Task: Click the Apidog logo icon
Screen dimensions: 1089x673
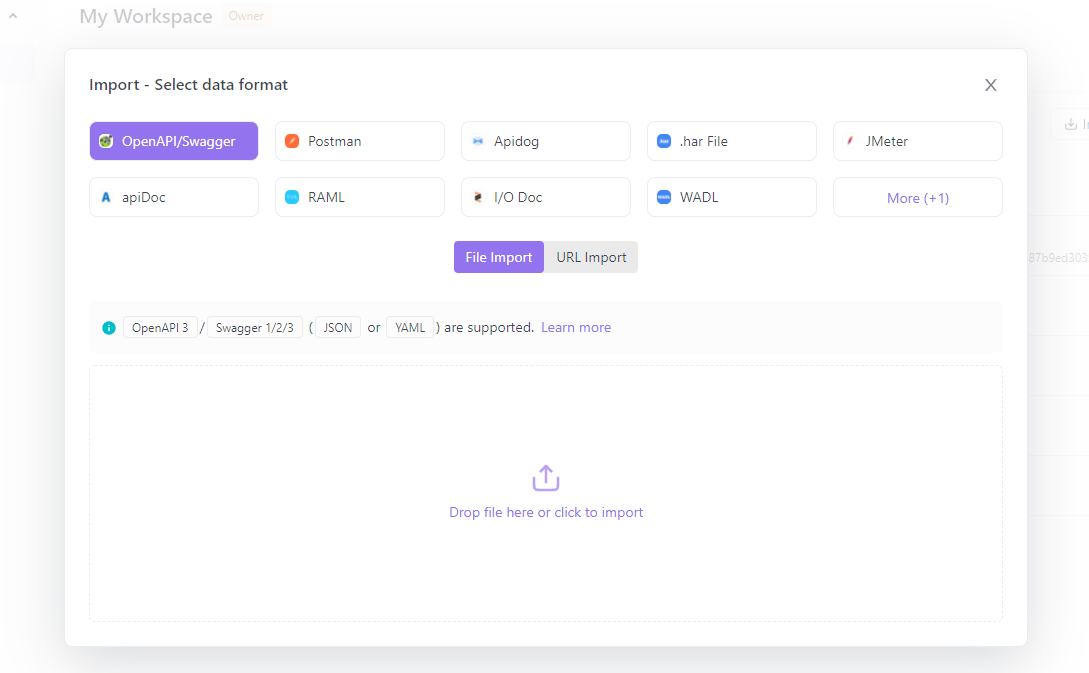Action: [478, 141]
